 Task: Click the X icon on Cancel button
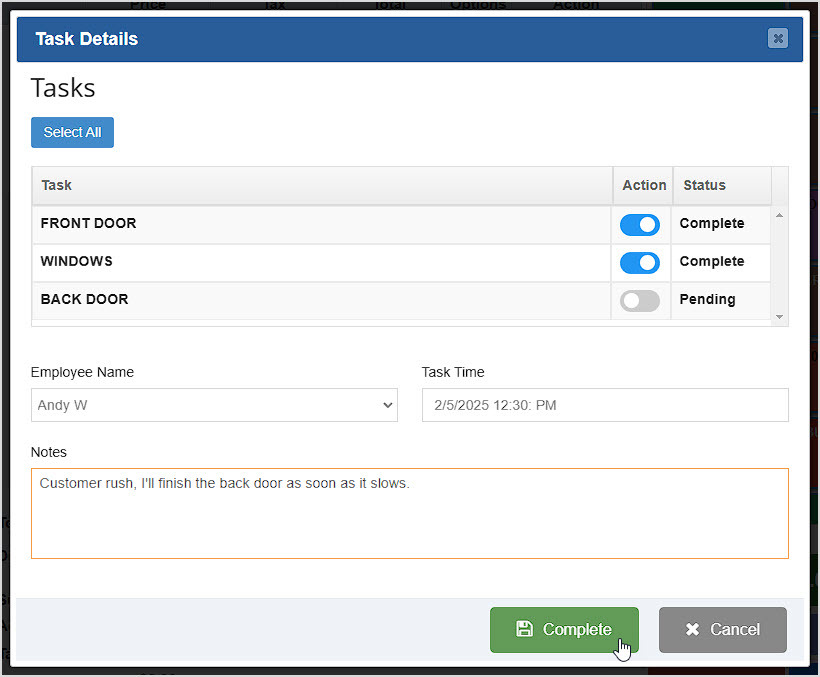692,630
